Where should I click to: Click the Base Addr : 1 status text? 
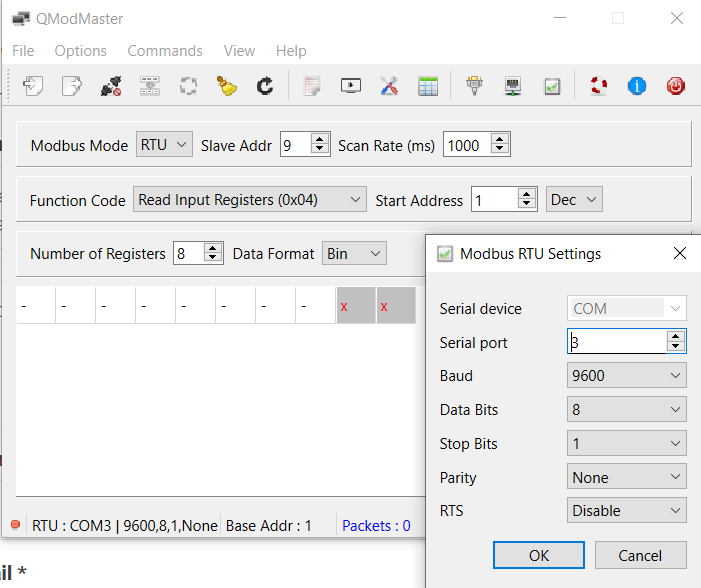pos(268,525)
